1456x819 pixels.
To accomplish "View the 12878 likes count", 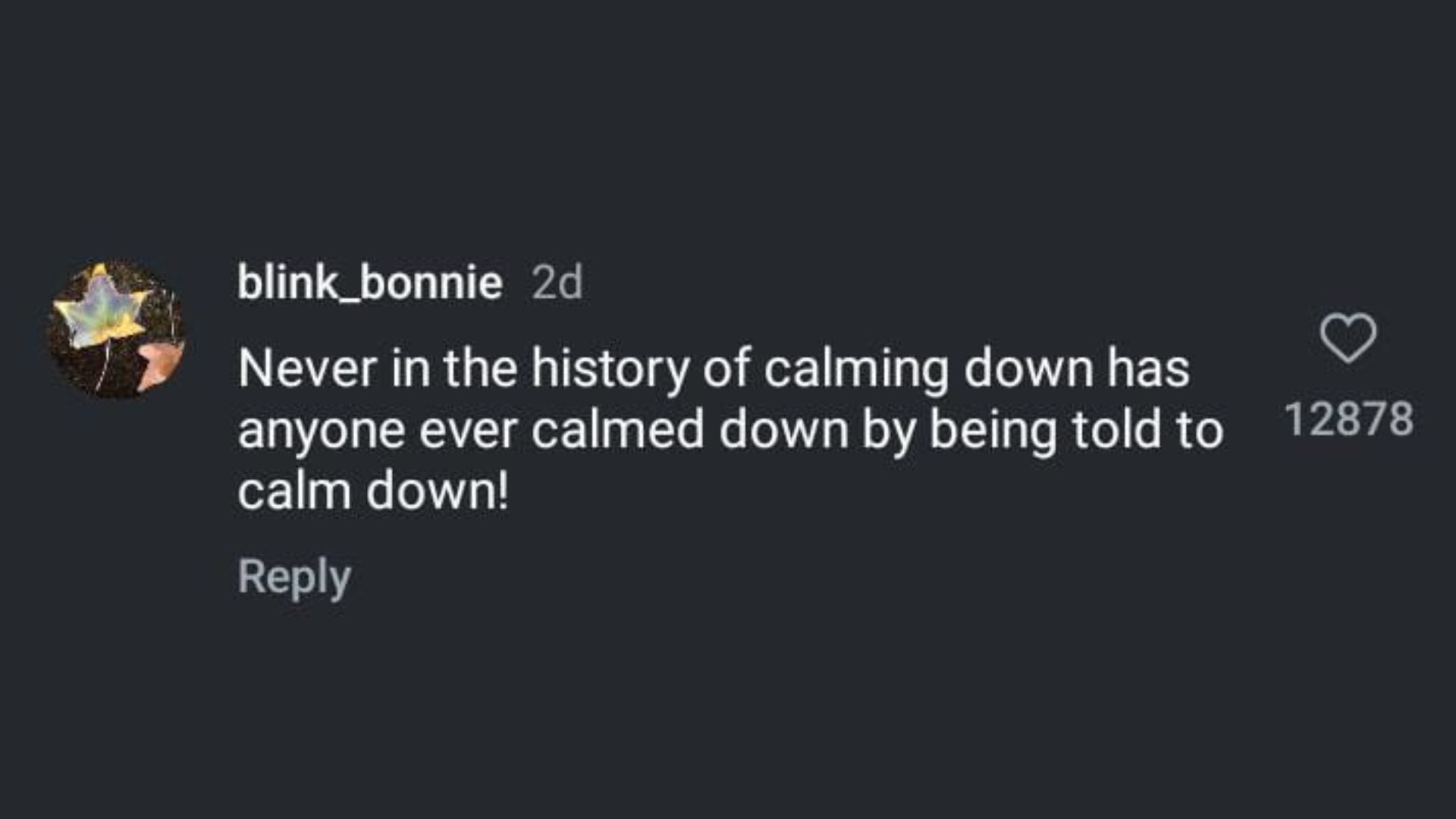I will click(x=1350, y=419).
